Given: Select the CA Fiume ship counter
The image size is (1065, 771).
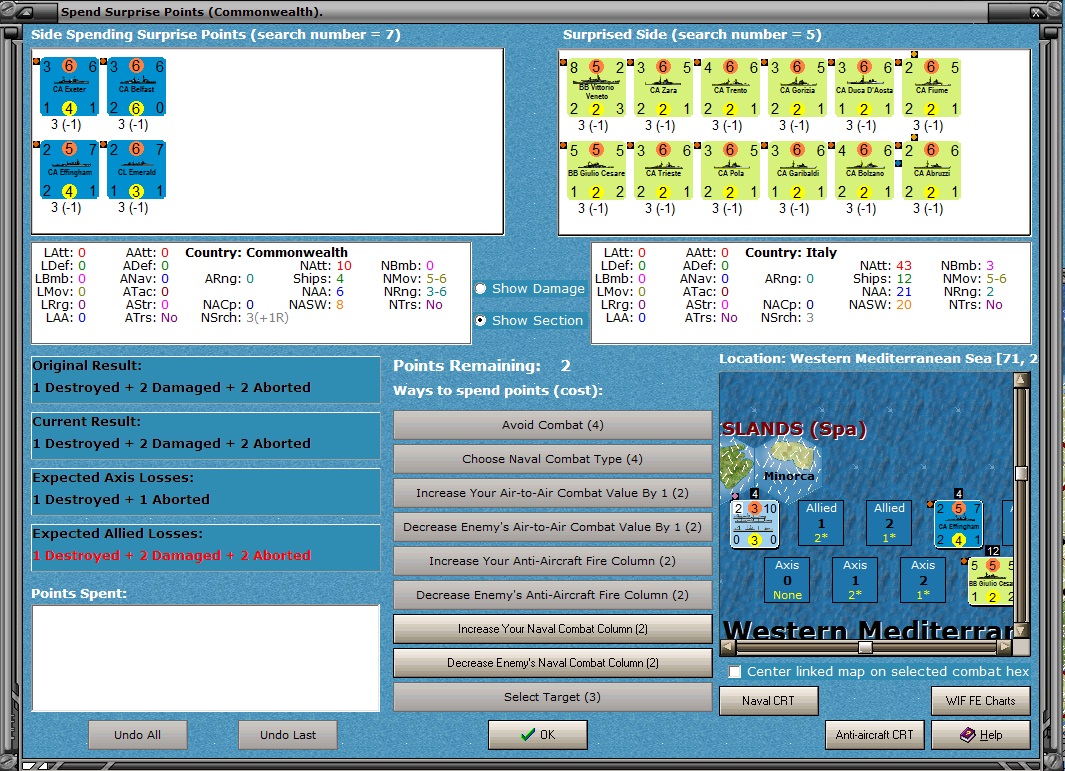Looking at the screenshot, I should (x=931, y=88).
